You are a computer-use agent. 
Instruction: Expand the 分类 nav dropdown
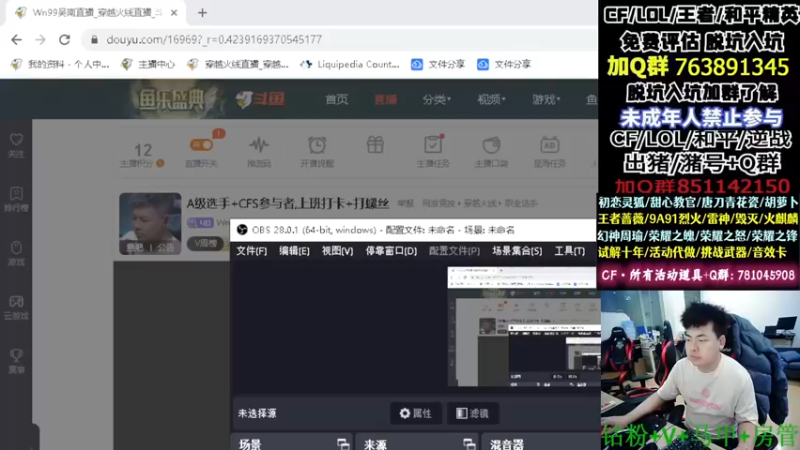(436, 99)
